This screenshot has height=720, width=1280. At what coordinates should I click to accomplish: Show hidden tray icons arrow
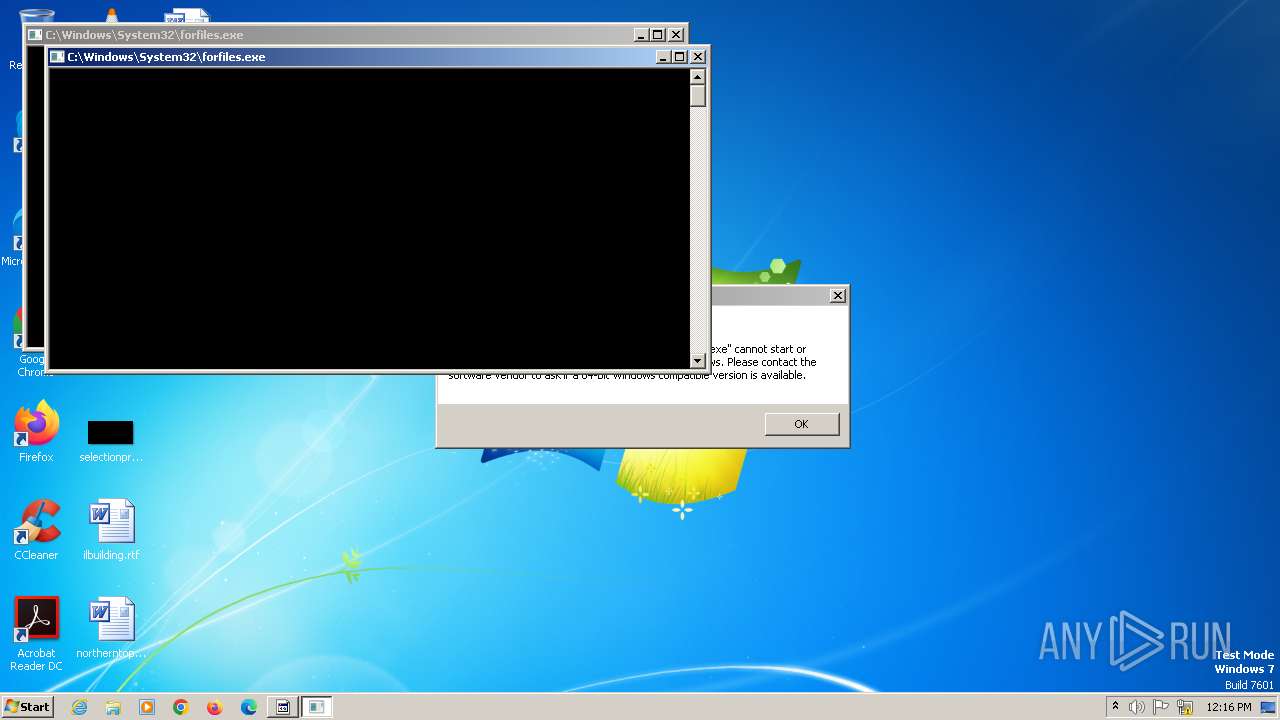1115,706
